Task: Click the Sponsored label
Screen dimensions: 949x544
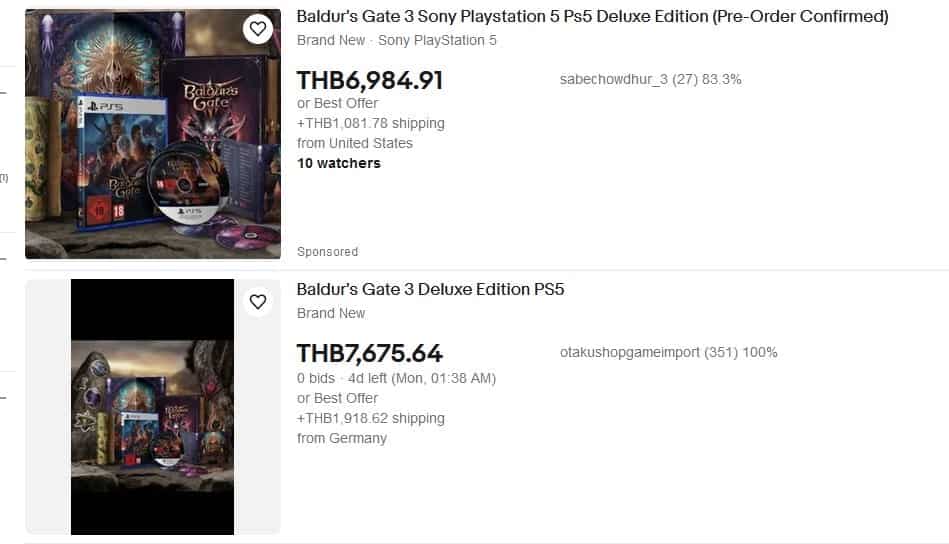Action: tap(327, 252)
